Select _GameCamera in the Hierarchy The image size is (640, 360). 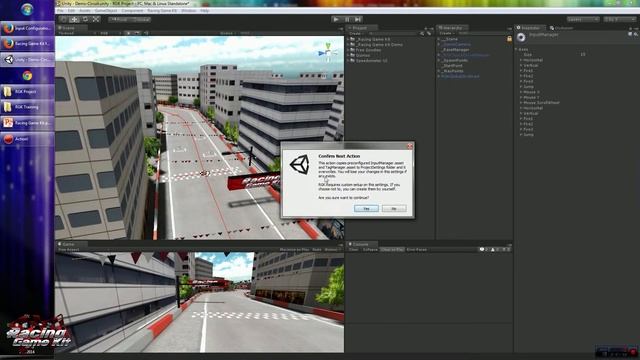[x=456, y=44]
